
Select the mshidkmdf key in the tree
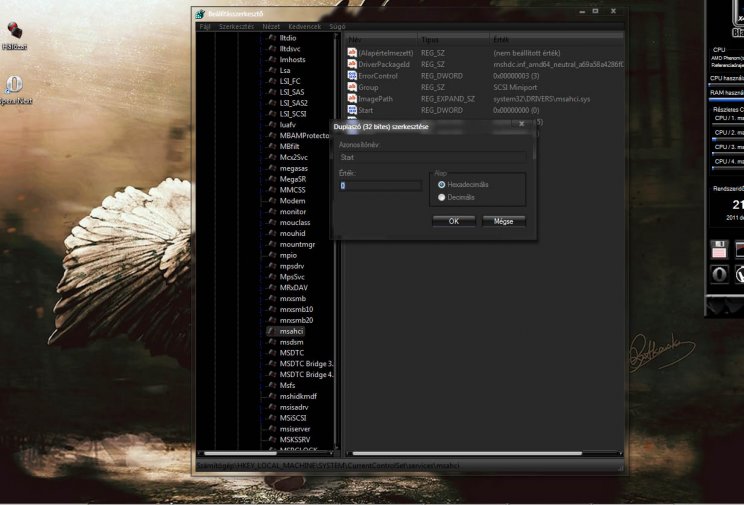click(x=298, y=396)
